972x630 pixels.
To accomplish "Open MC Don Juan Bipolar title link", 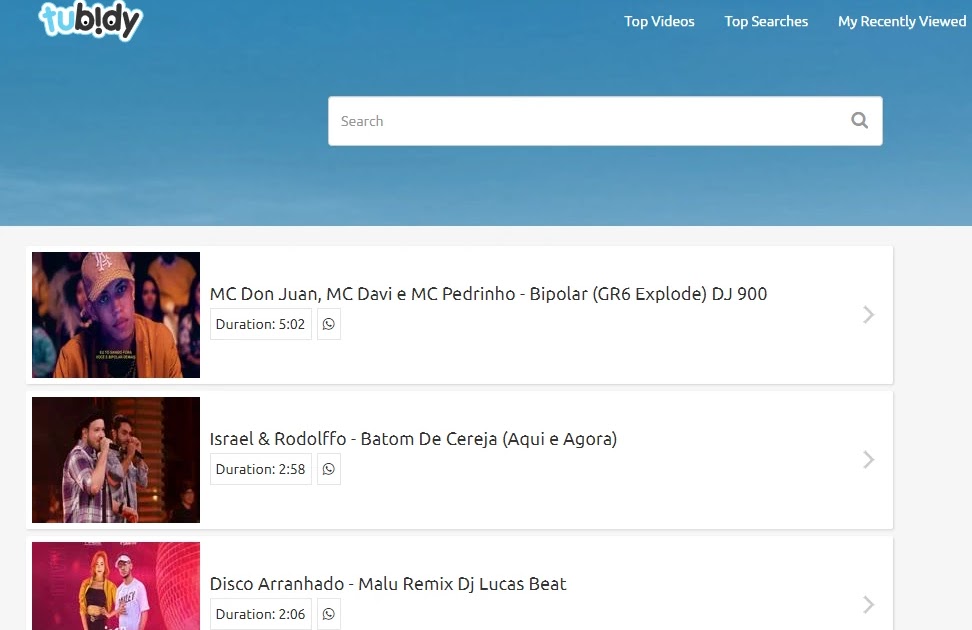I will coord(488,294).
